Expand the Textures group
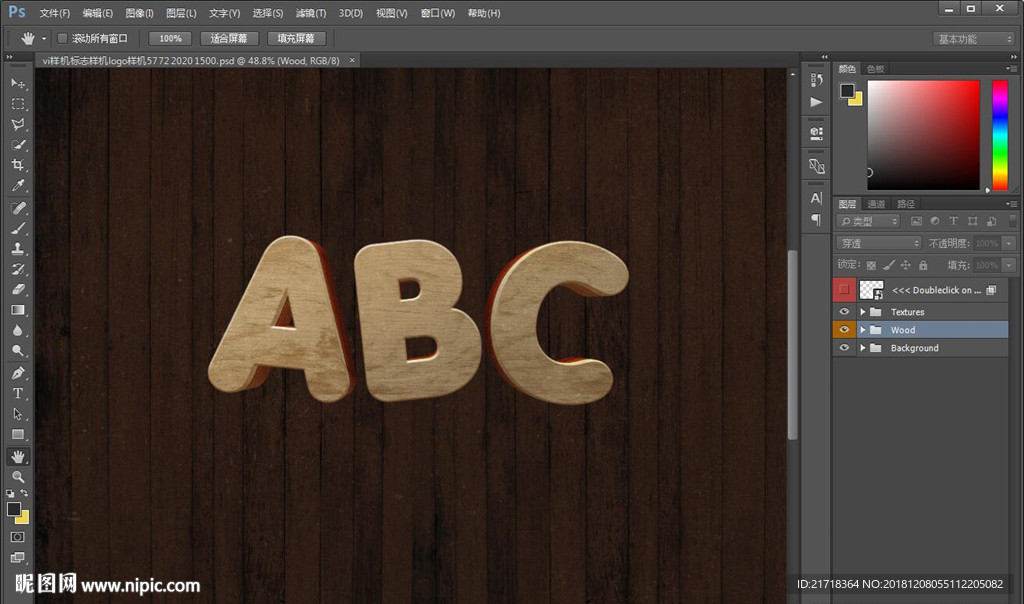 tap(863, 311)
